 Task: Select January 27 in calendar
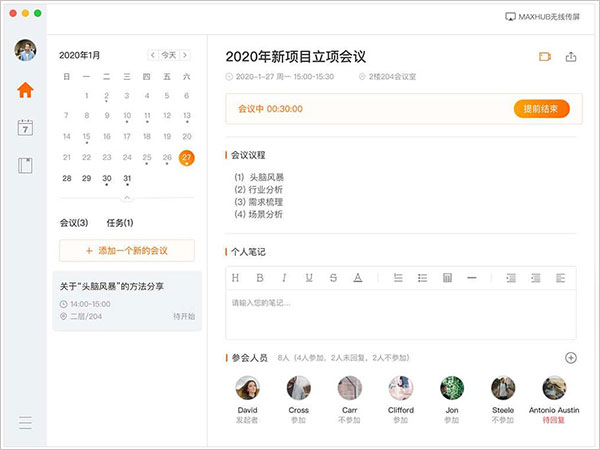click(186, 158)
